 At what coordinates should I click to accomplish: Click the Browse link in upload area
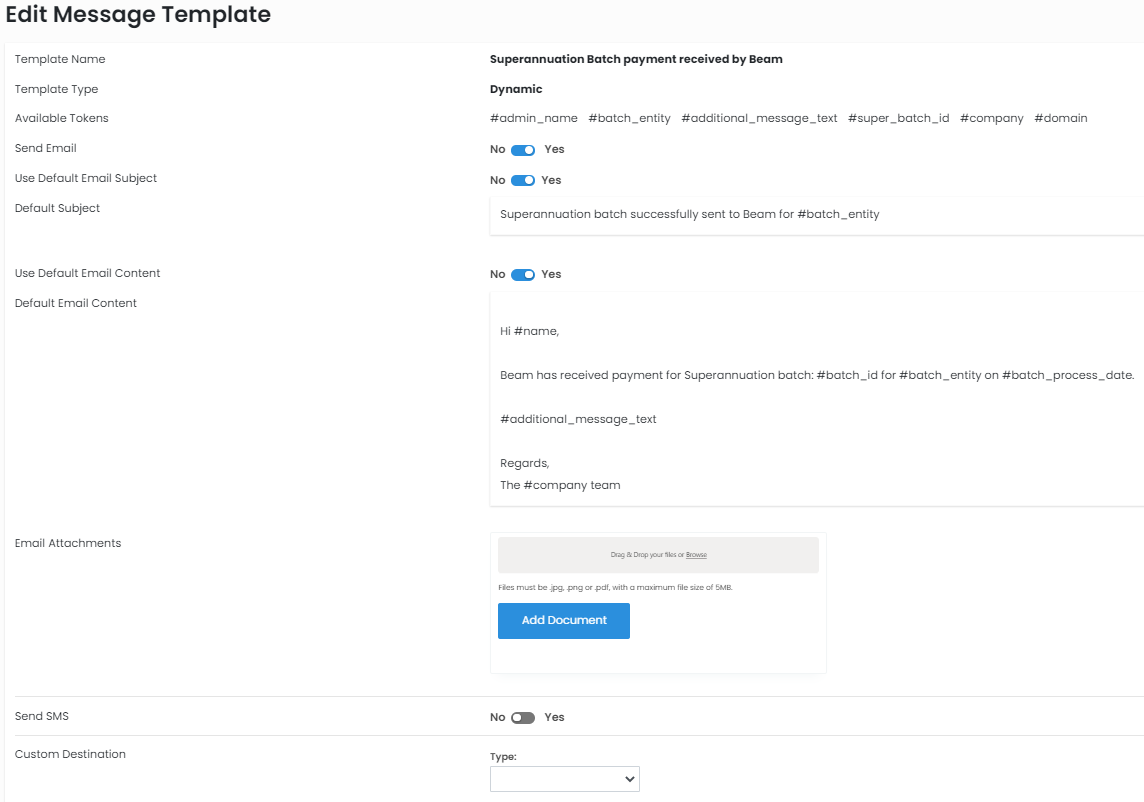696,555
